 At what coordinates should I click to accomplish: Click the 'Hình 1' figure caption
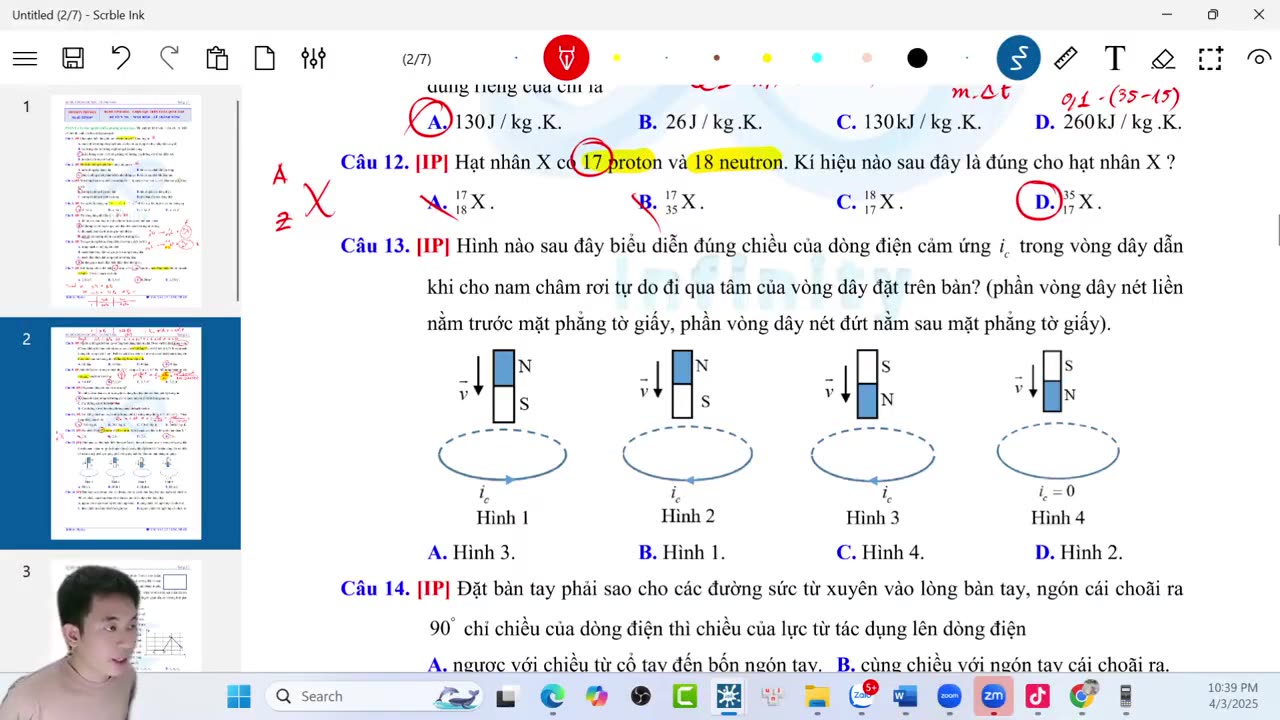click(x=502, y=517)
